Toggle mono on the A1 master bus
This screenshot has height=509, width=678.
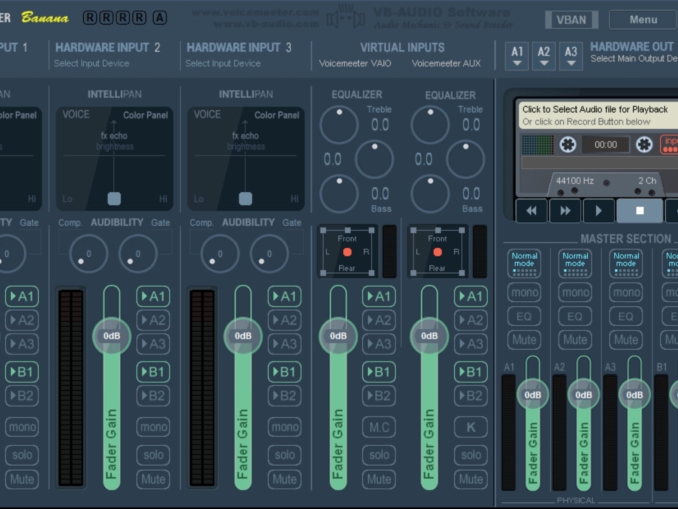(x=524, y=292)
